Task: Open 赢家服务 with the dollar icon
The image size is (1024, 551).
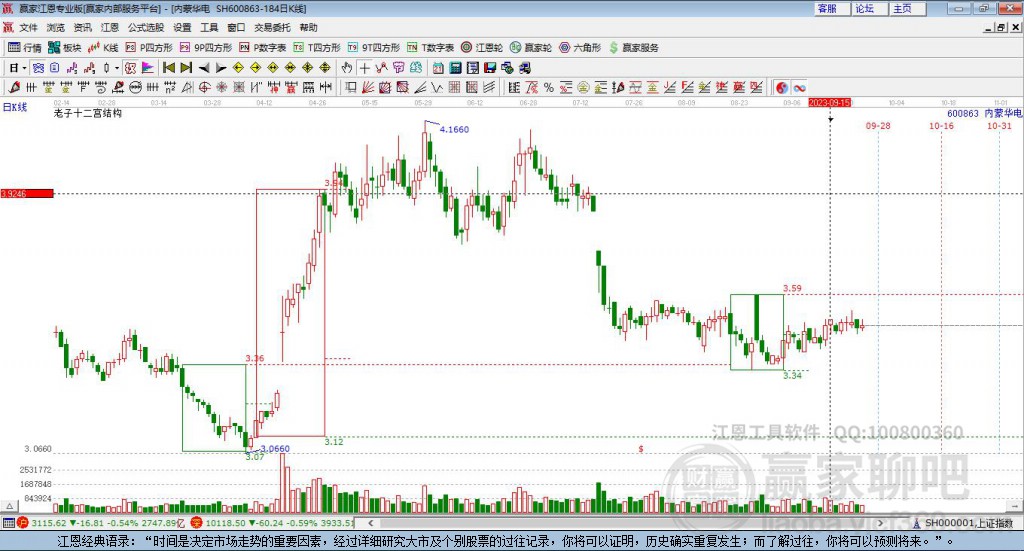Action: 634,47
